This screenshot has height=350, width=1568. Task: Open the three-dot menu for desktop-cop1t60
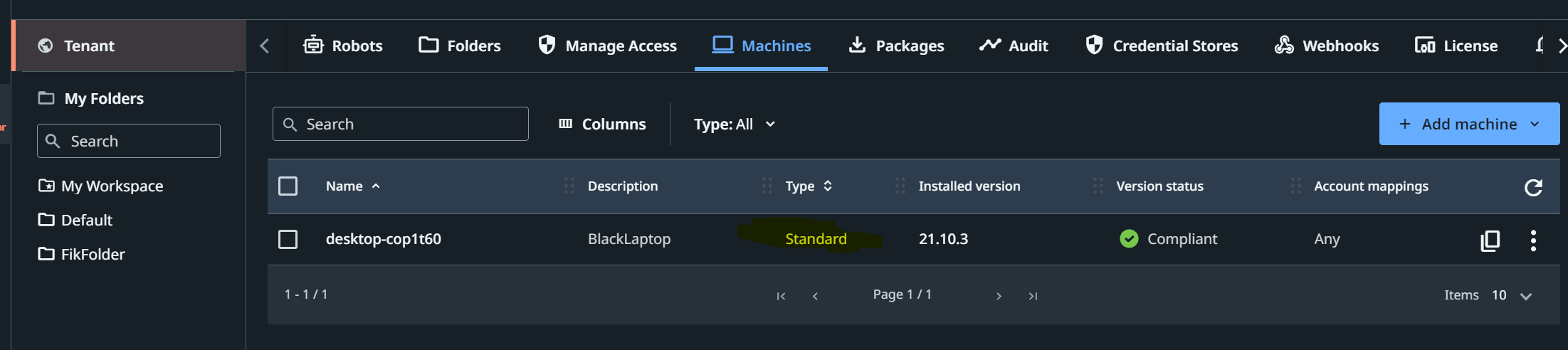1533,240
